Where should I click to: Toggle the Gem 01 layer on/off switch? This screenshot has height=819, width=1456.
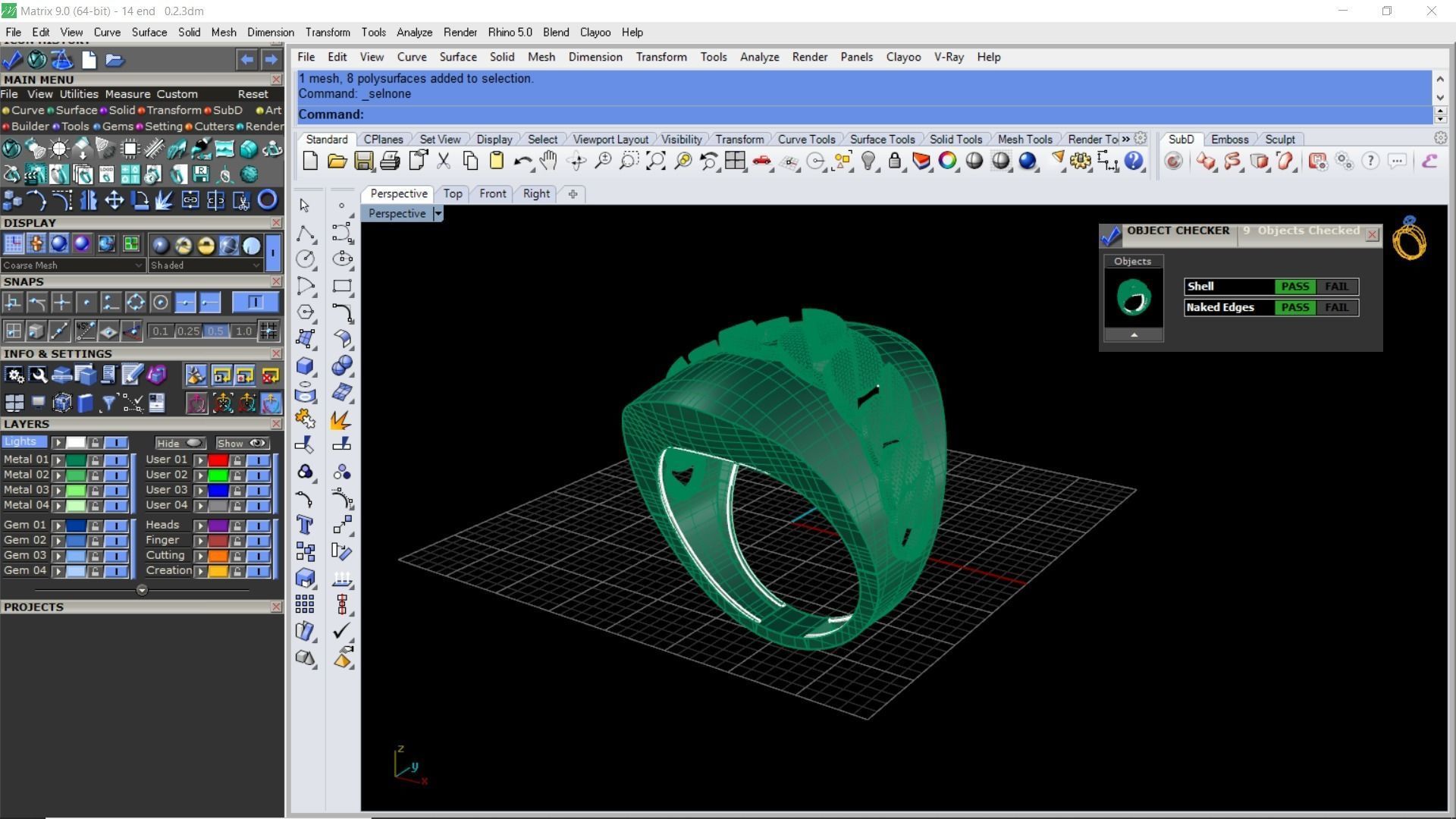[x=116, y=526]
